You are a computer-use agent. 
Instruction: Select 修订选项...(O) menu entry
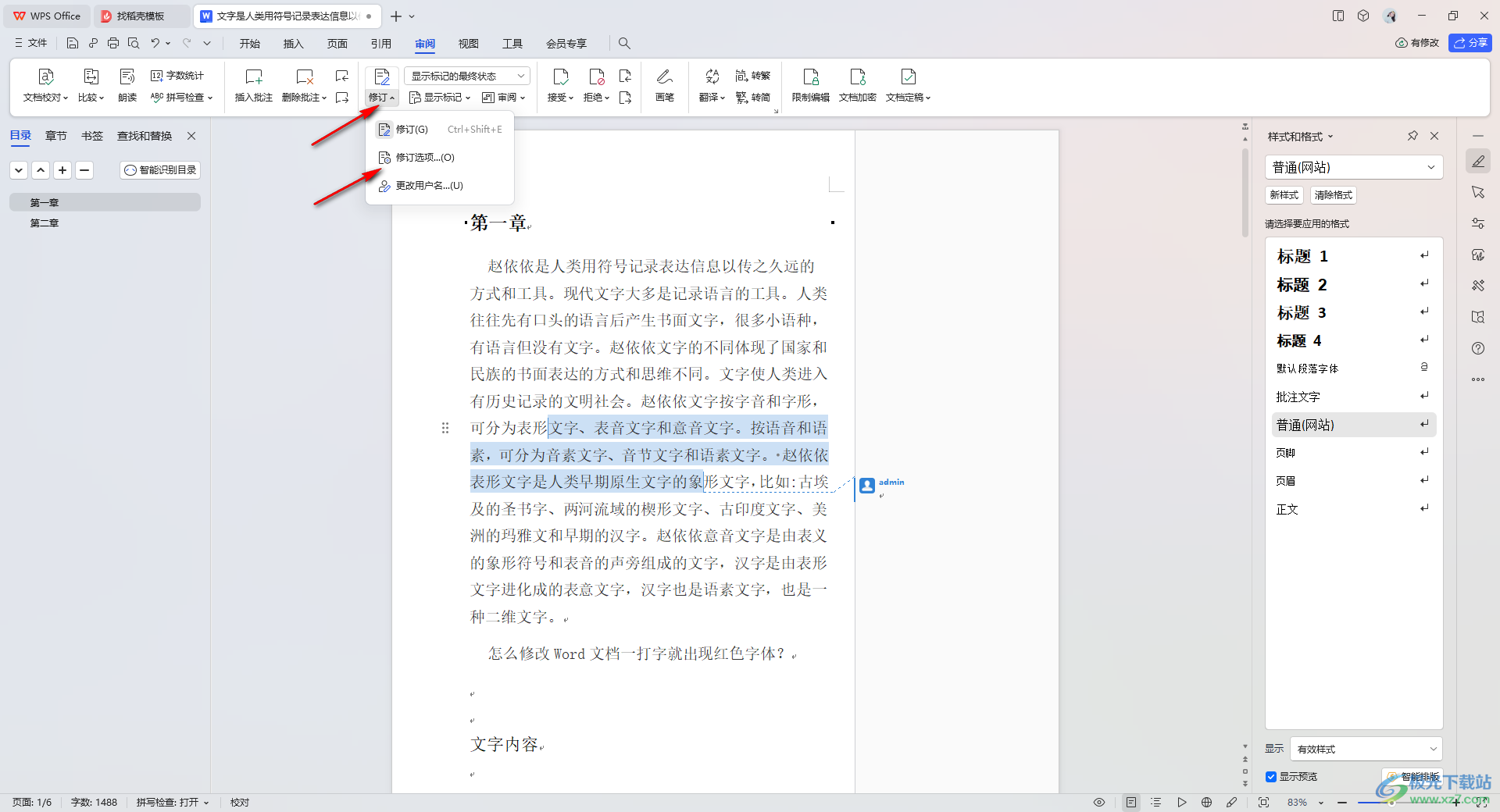click(x=440, y=158)
